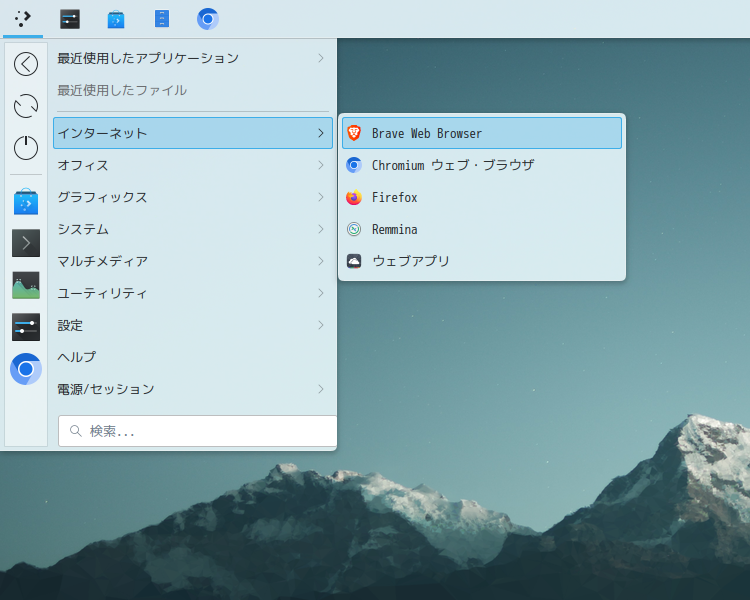Launch Remmina remote desktop
Screen dimensions: 750x600
pos(482,229)
